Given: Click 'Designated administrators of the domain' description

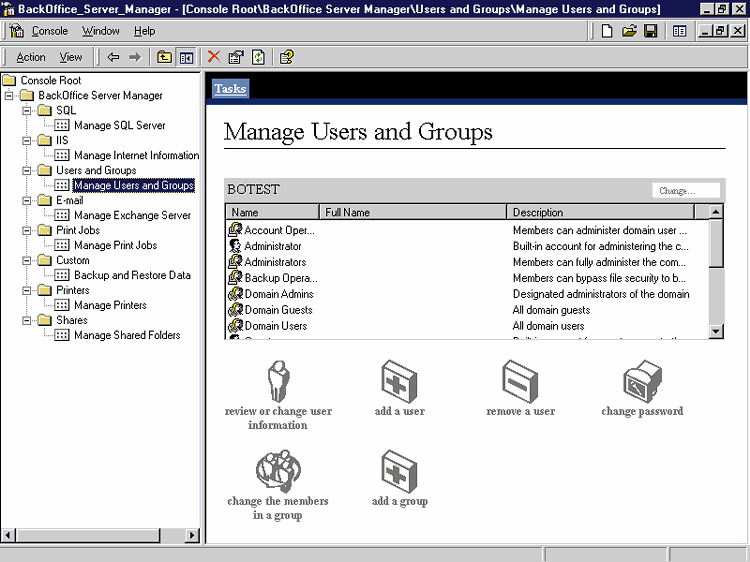Looking at the screenshot, I should coord(601,294).
